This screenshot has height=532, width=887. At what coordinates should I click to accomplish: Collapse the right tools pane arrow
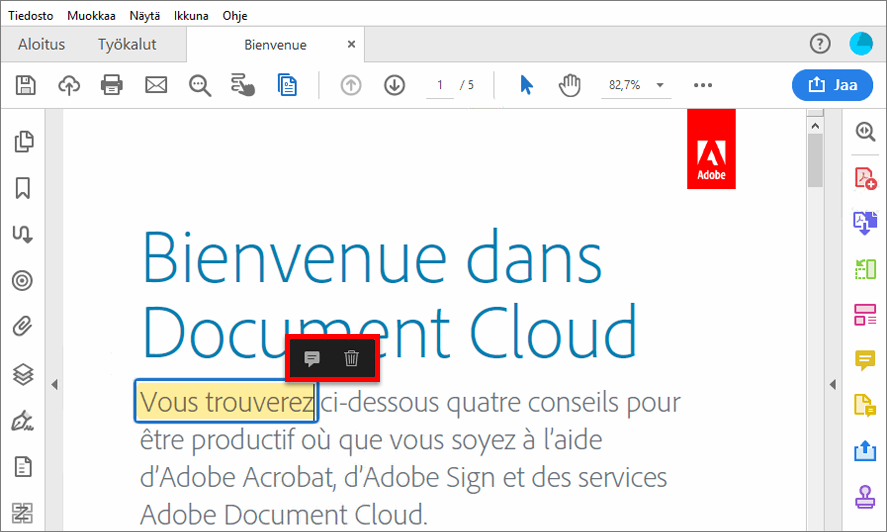coord(833,384)
